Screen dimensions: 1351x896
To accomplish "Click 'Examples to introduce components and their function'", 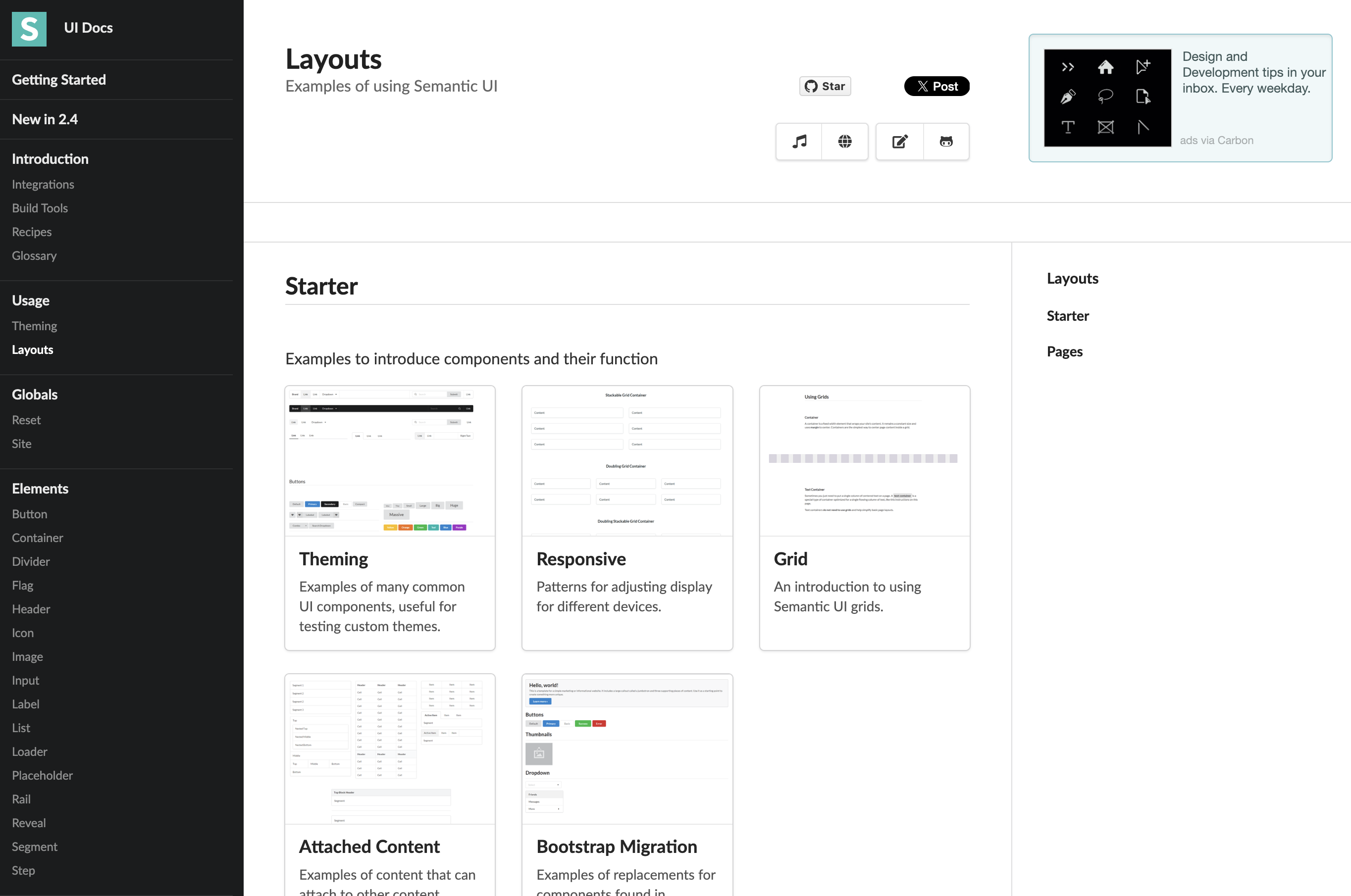I will [471, 358].
